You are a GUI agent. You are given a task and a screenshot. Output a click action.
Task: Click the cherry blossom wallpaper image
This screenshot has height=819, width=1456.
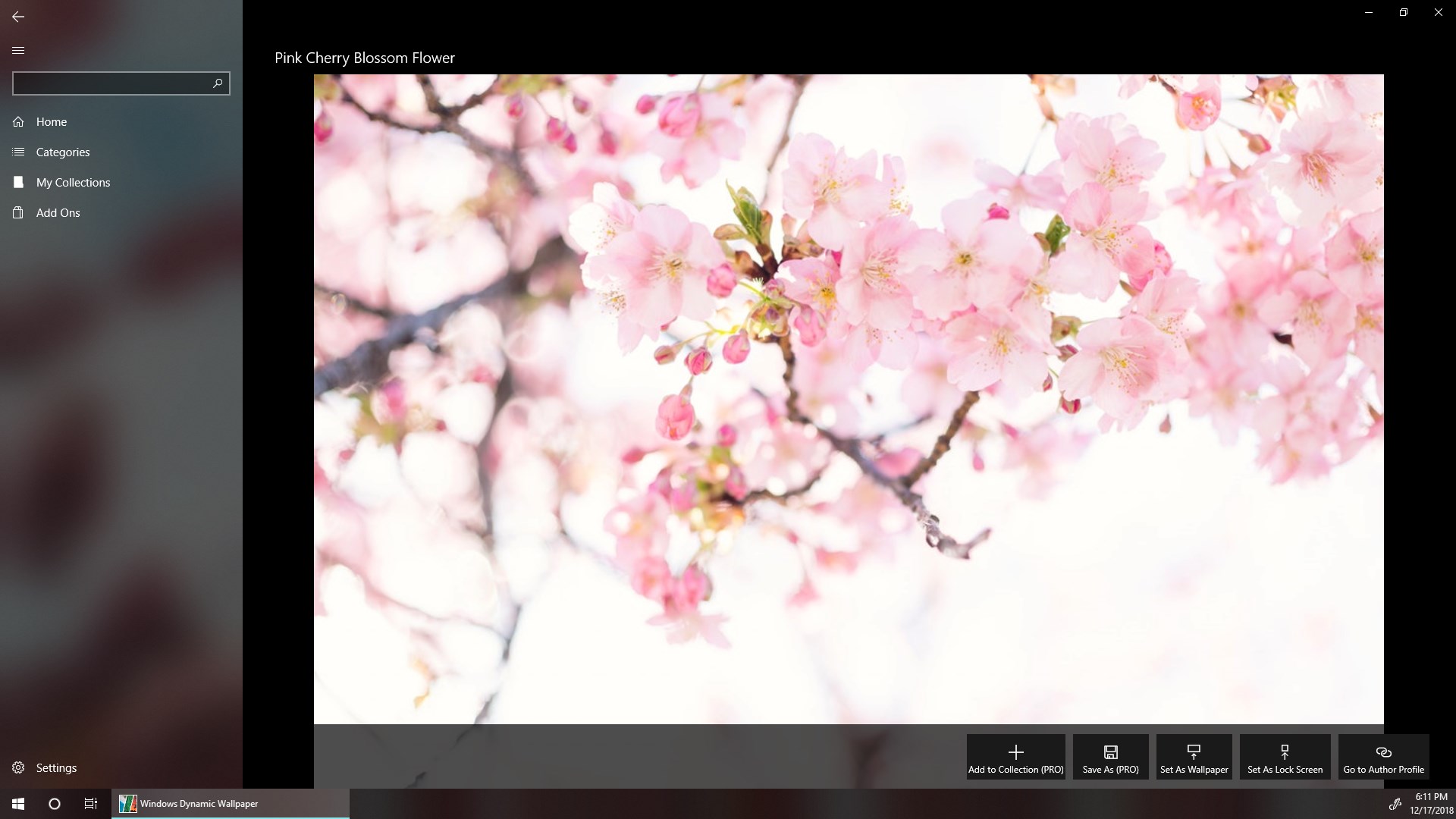click(x=848, y=398)
